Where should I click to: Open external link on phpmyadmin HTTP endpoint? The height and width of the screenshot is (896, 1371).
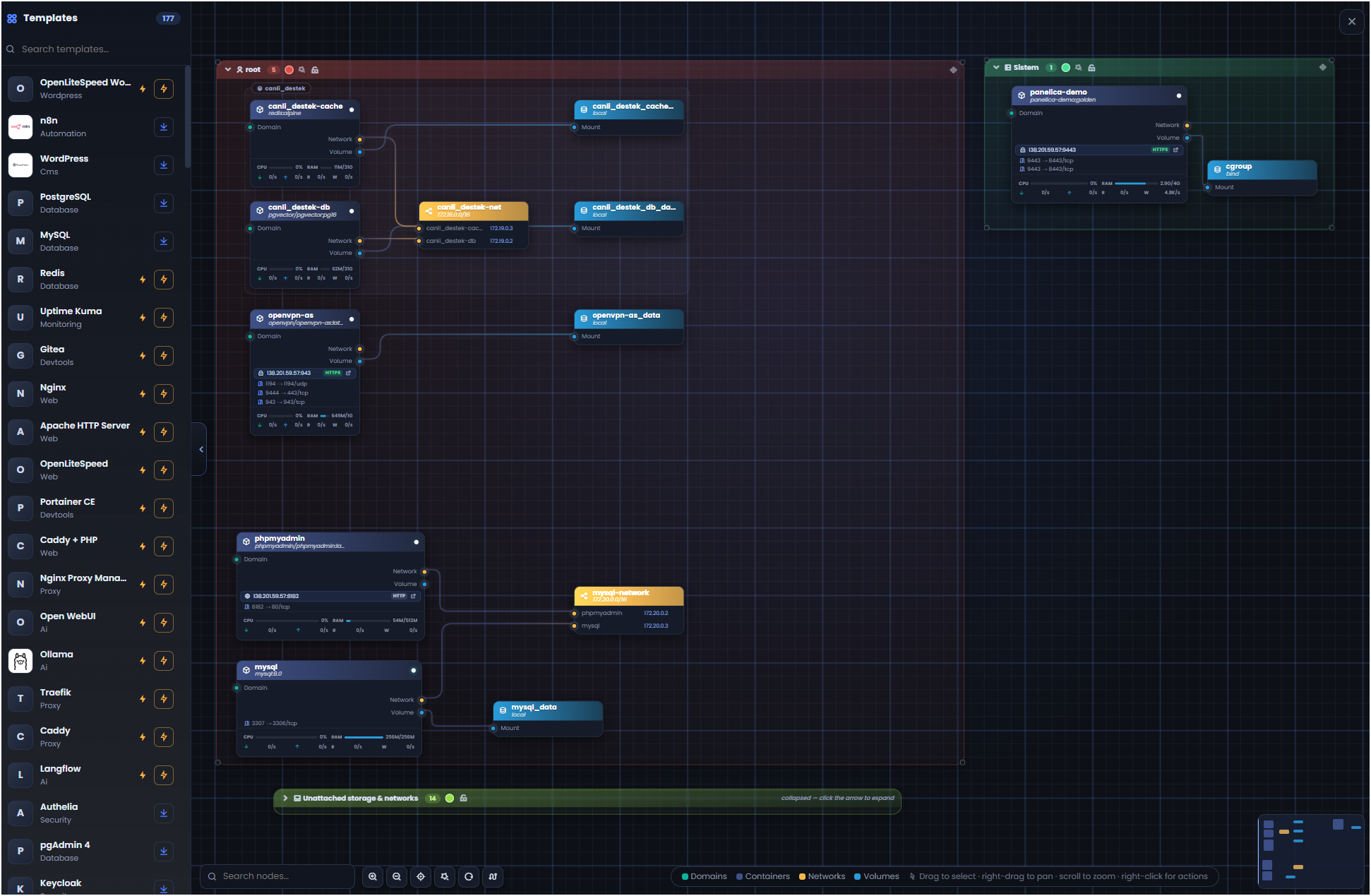point(413,596)
